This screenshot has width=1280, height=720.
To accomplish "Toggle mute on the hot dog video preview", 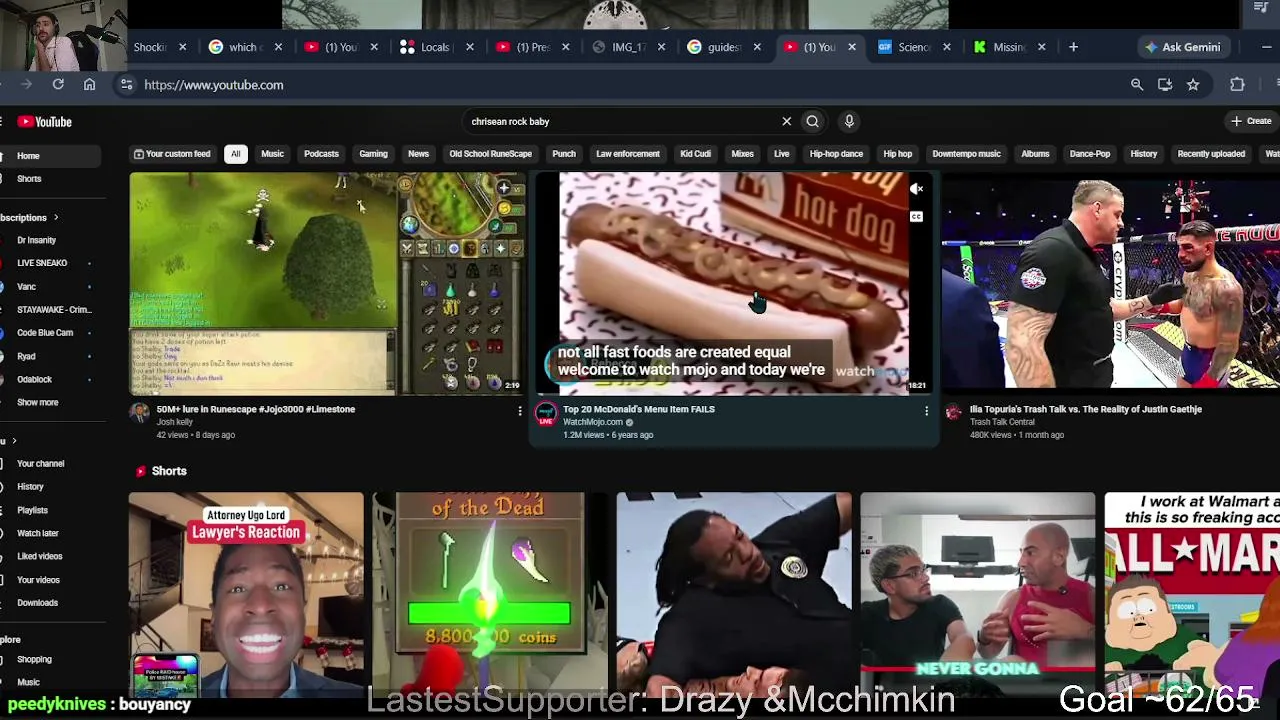I will pos(916,189).
